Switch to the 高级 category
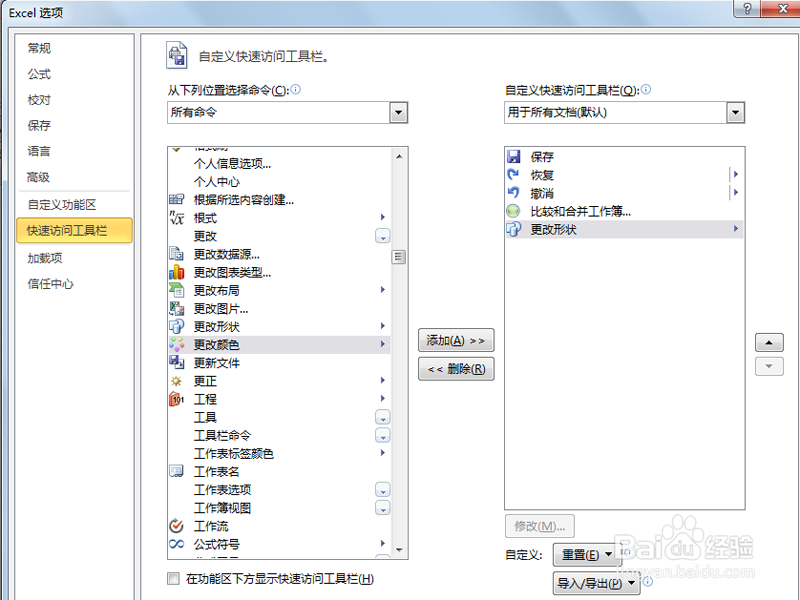Screen dimensions: 800x600 (39, 178)
